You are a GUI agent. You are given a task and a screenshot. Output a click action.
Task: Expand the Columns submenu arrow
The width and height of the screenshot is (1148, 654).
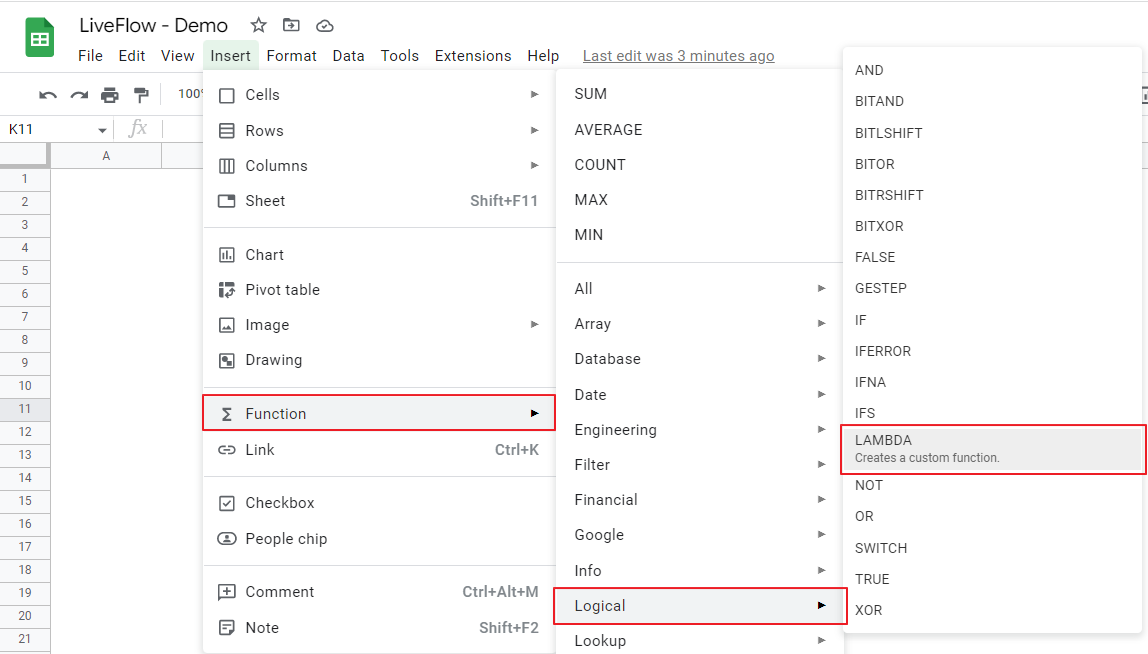pyautogui.click(x=534, y=166)
